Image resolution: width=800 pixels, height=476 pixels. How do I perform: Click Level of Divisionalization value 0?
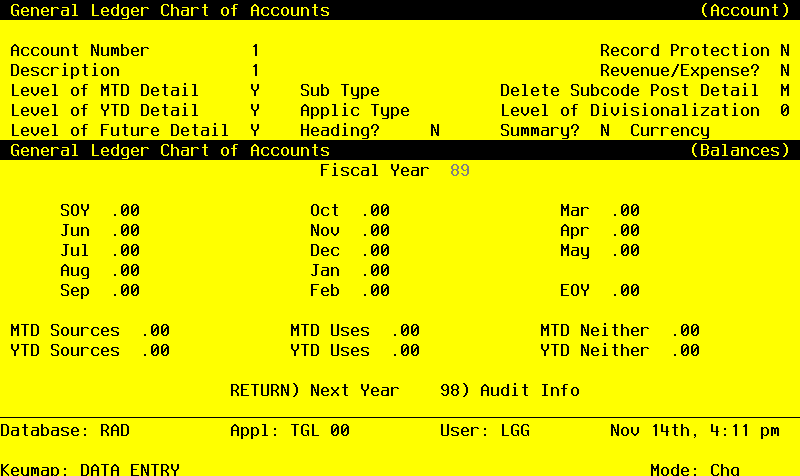point(785,110)
